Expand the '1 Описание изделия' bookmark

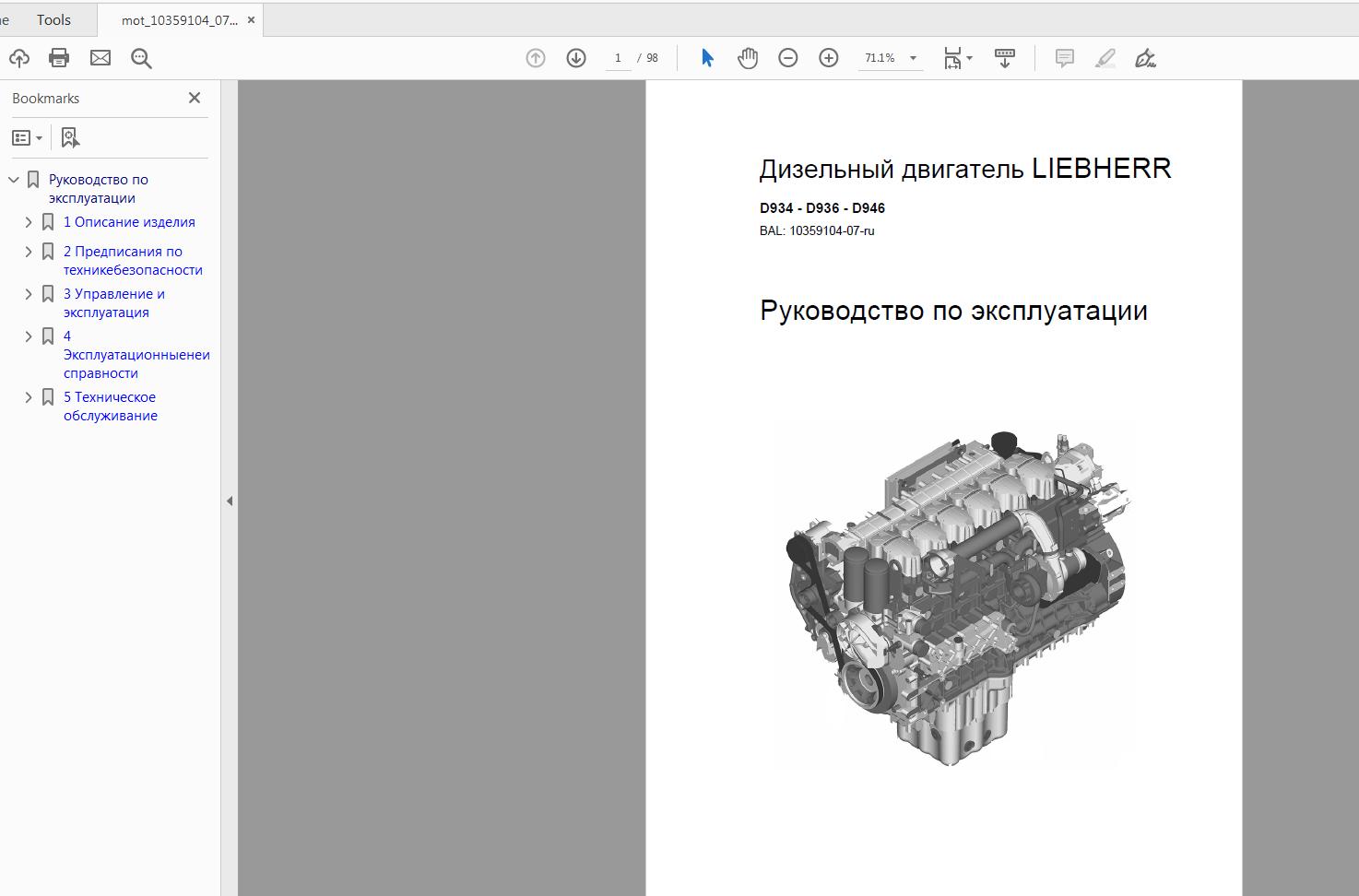tap(29, 222)
